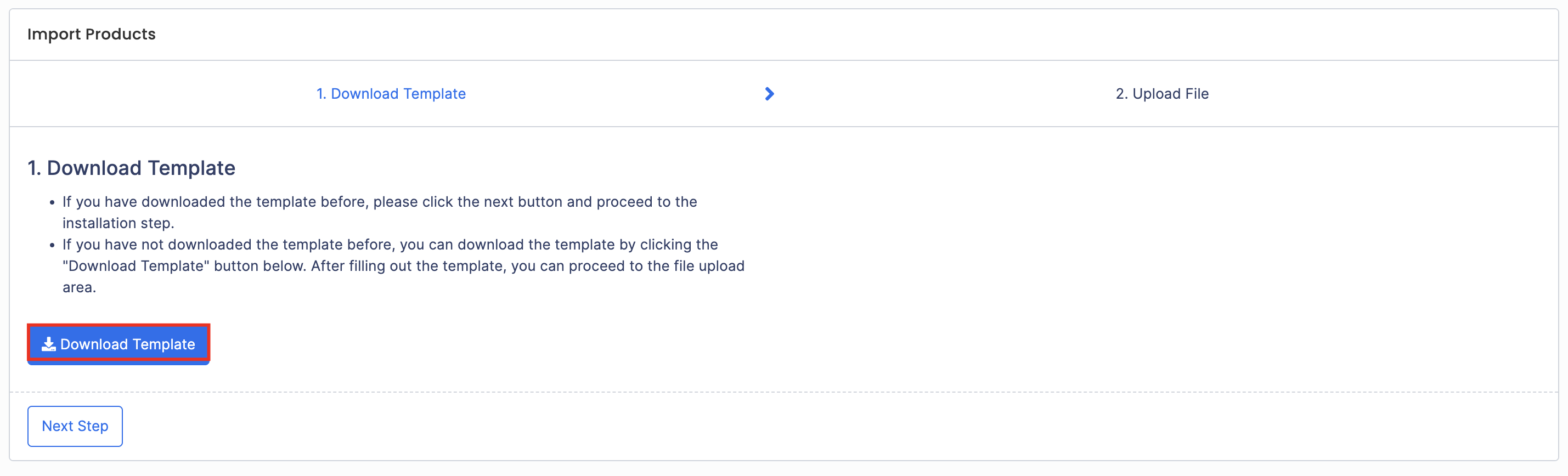The image size is (1568, 476).
Task: Click the blue chevron between wizard steps
Action: tap(769, 94)
